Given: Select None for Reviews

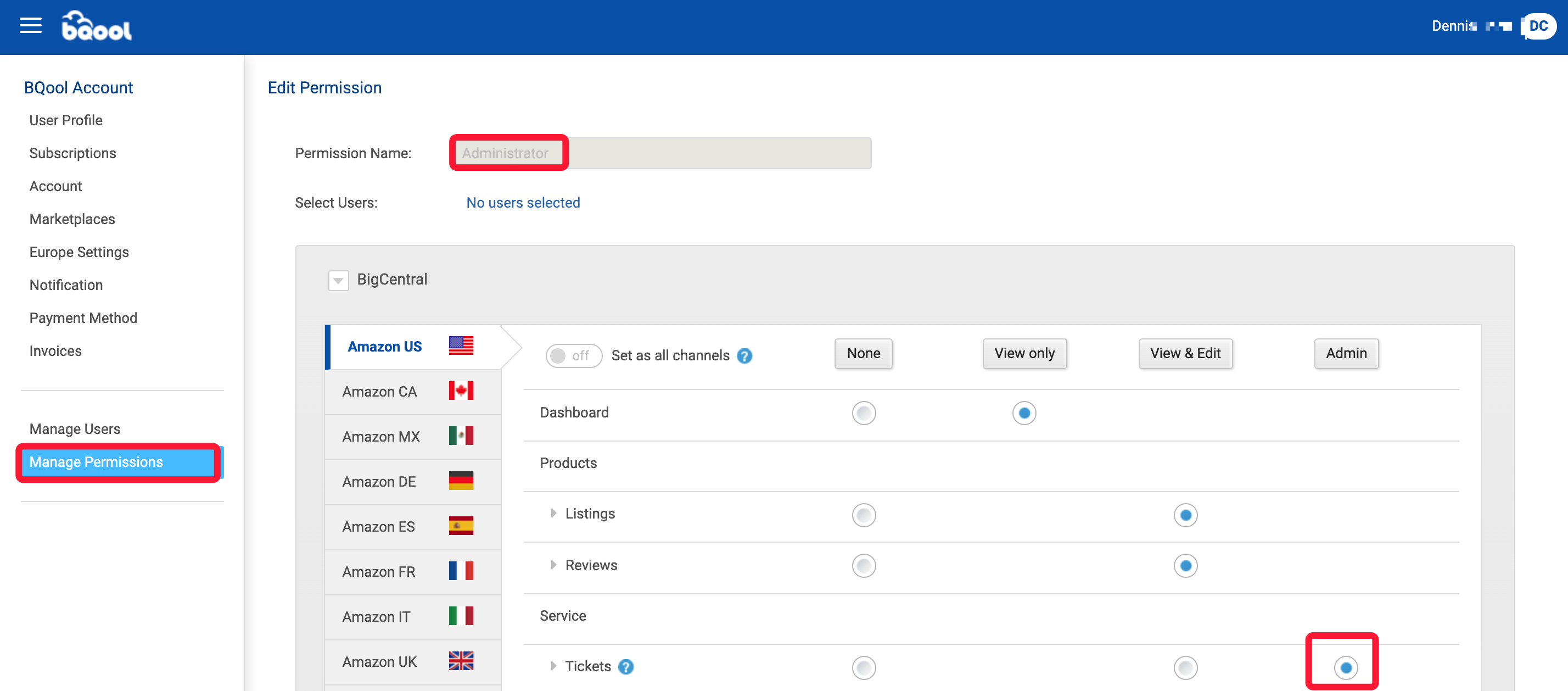Looking at the screenshot, I should (x=863, y=566).
